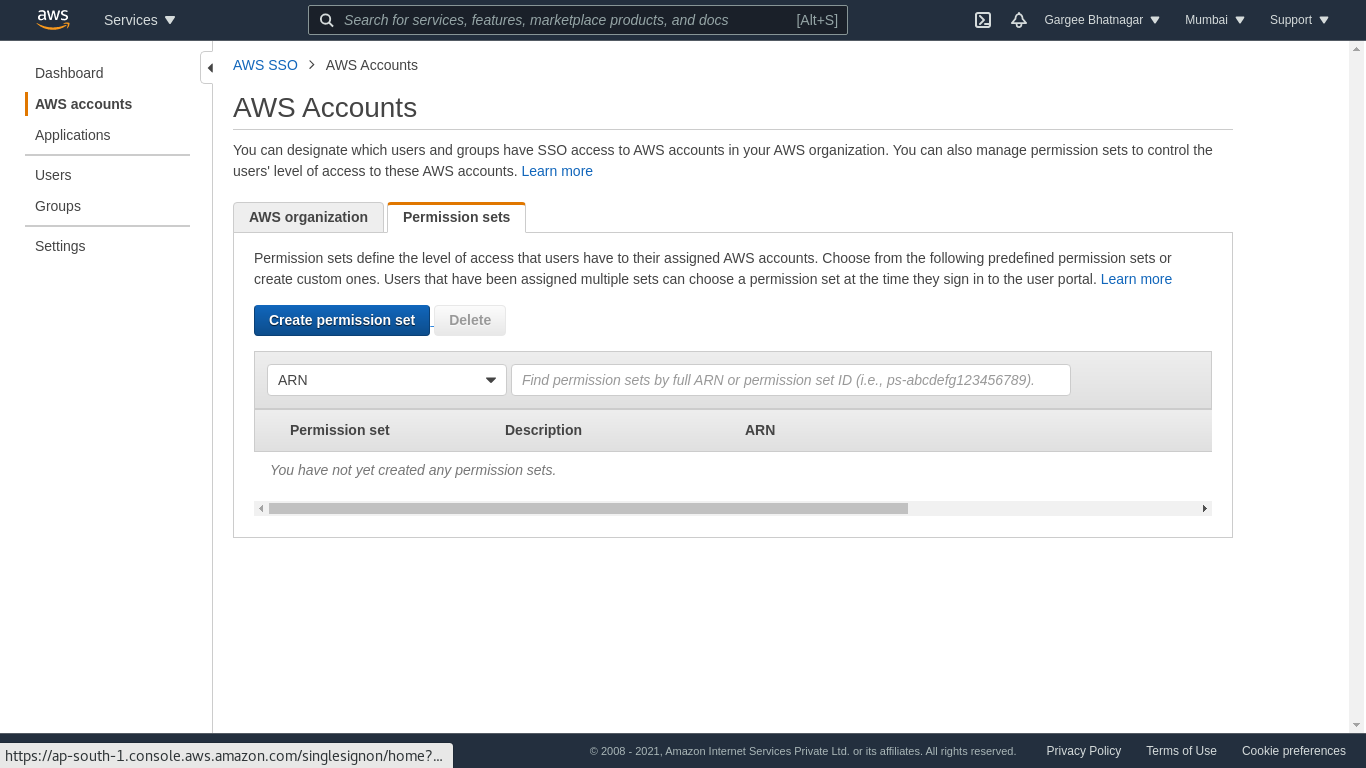Screen dimensions: 1366x768
Task: Select the Permission sets tab
Action: pyautogui.click(x=456, y=217)
